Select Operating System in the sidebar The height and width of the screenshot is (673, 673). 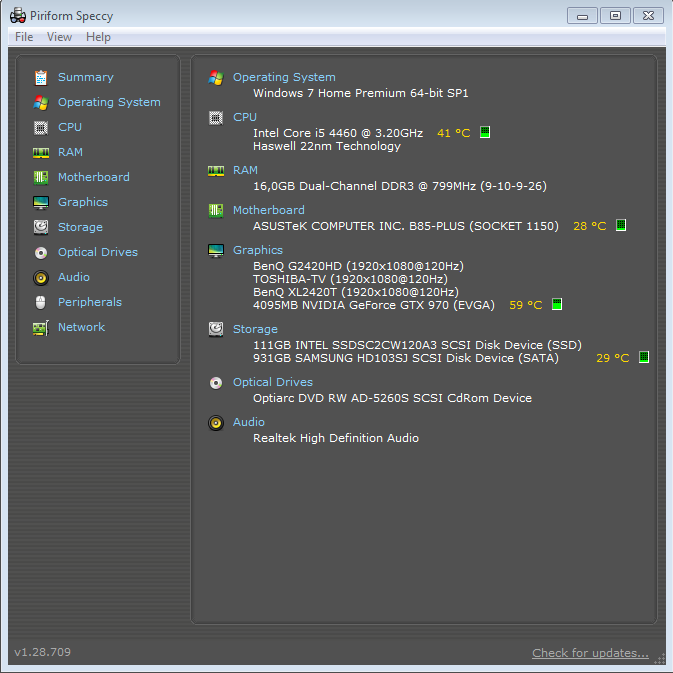click(109, 102)
